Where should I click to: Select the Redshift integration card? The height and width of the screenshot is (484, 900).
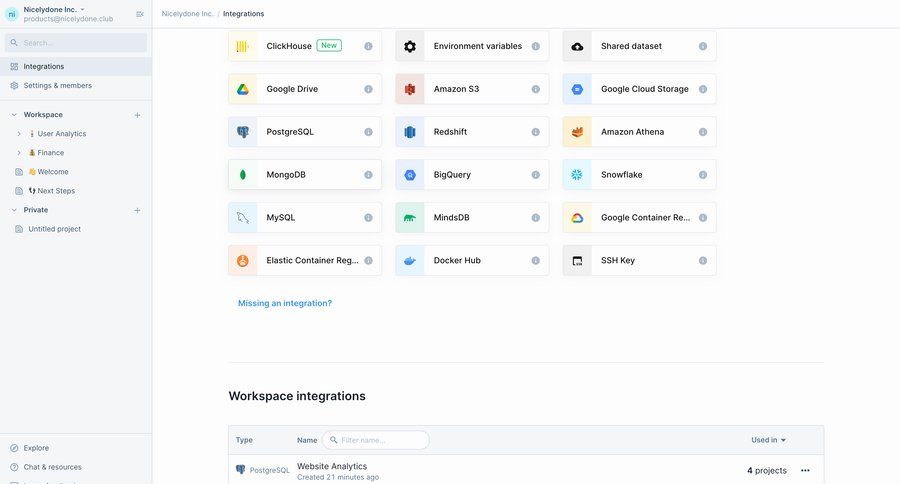[472, 132]
